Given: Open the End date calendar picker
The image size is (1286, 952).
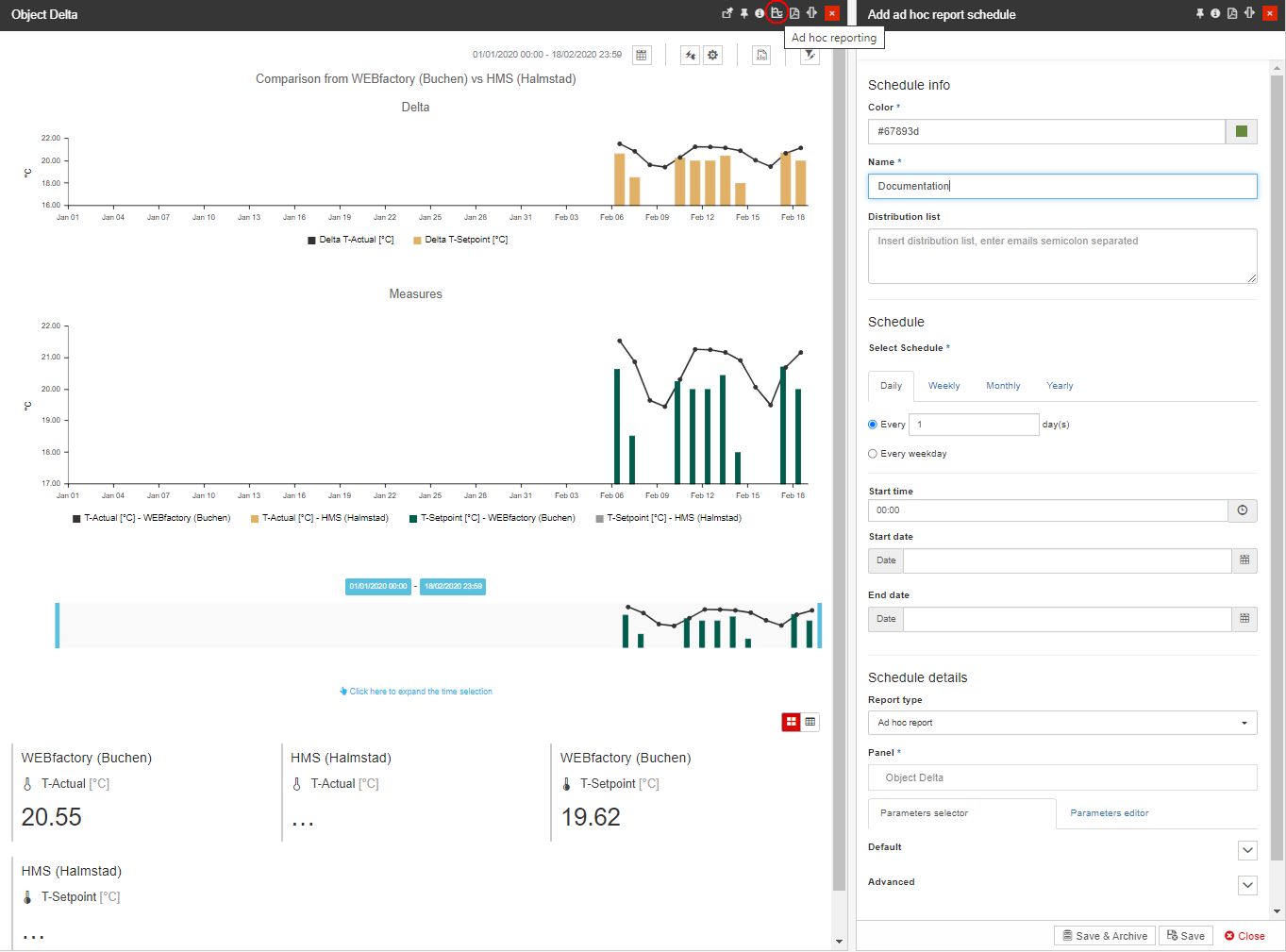Looking at the screenshot, I should 1244,619.
